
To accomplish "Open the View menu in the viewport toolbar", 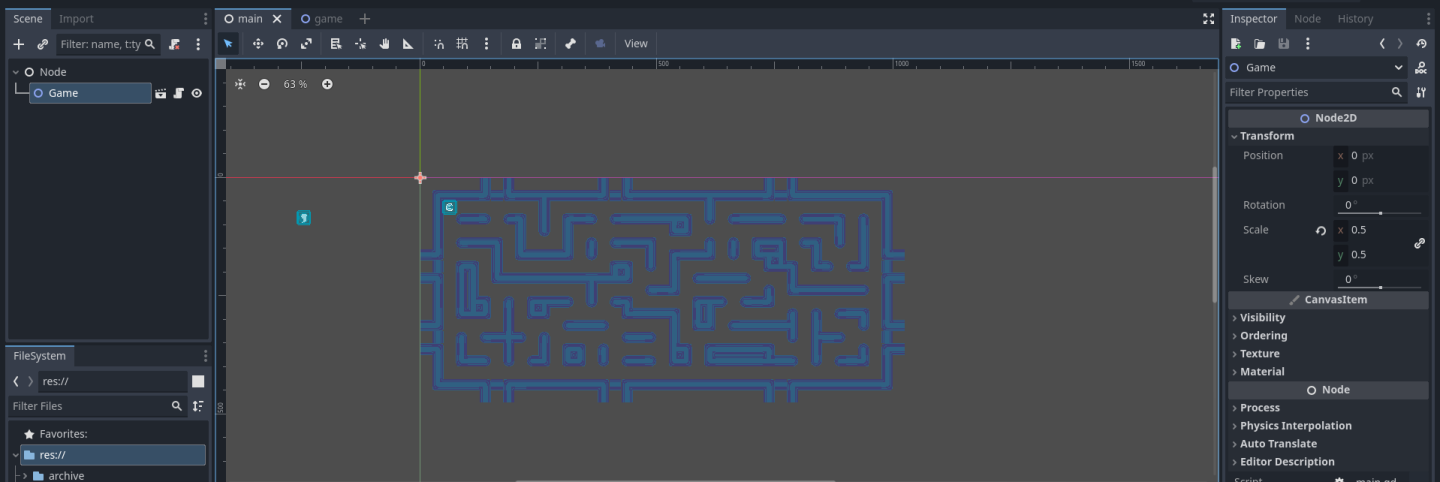I will click(636, 44).
